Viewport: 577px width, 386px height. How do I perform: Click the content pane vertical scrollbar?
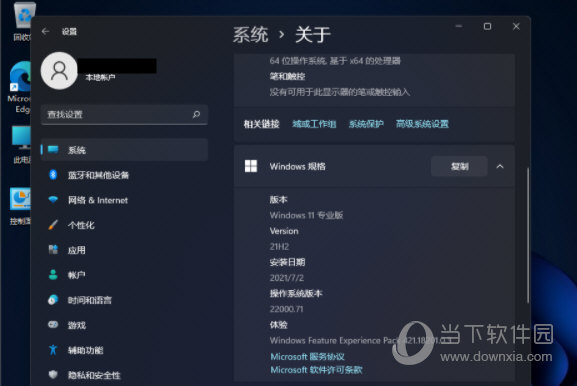(528, 236)
